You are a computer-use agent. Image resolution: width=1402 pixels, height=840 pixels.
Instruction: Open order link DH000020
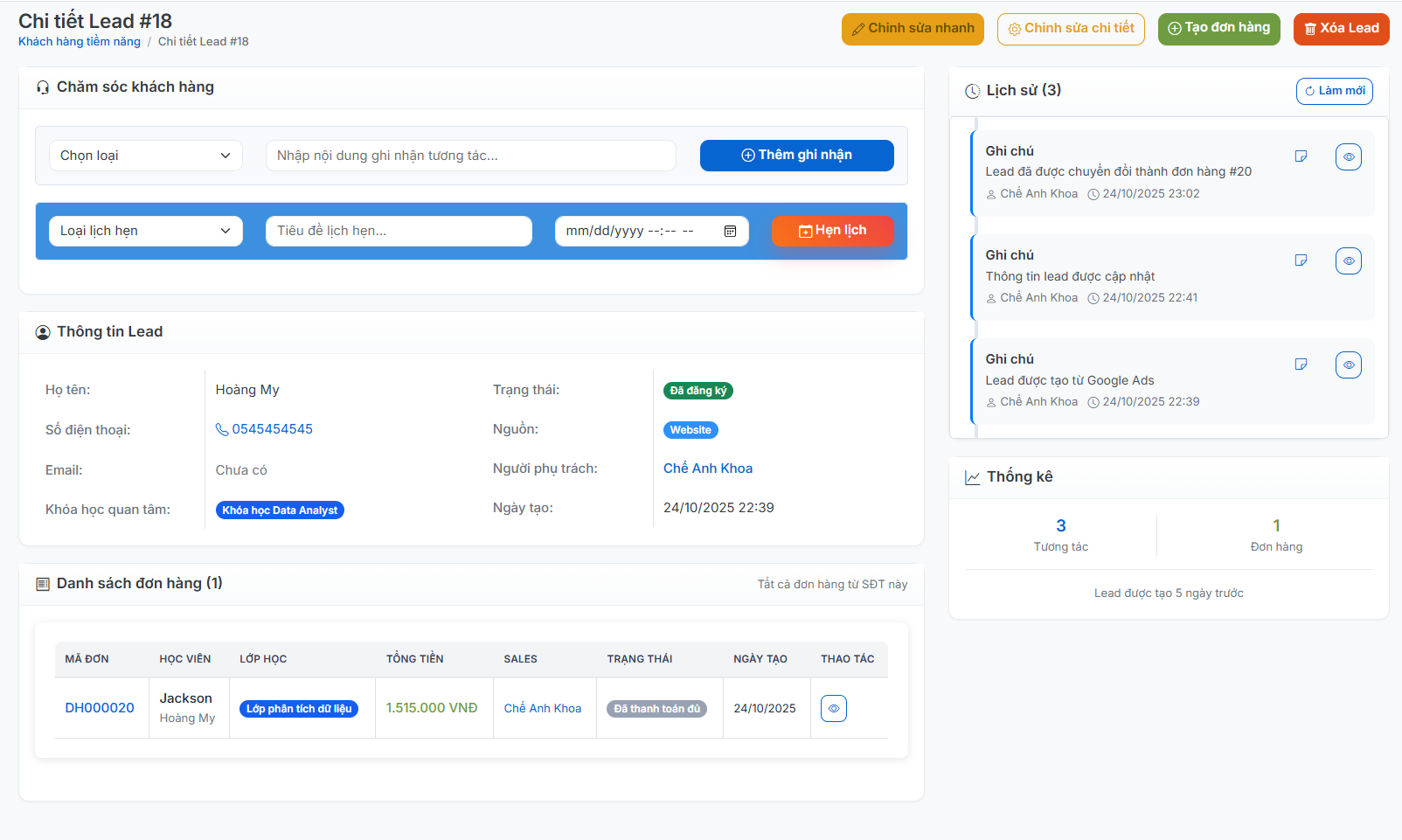point(100,708)
